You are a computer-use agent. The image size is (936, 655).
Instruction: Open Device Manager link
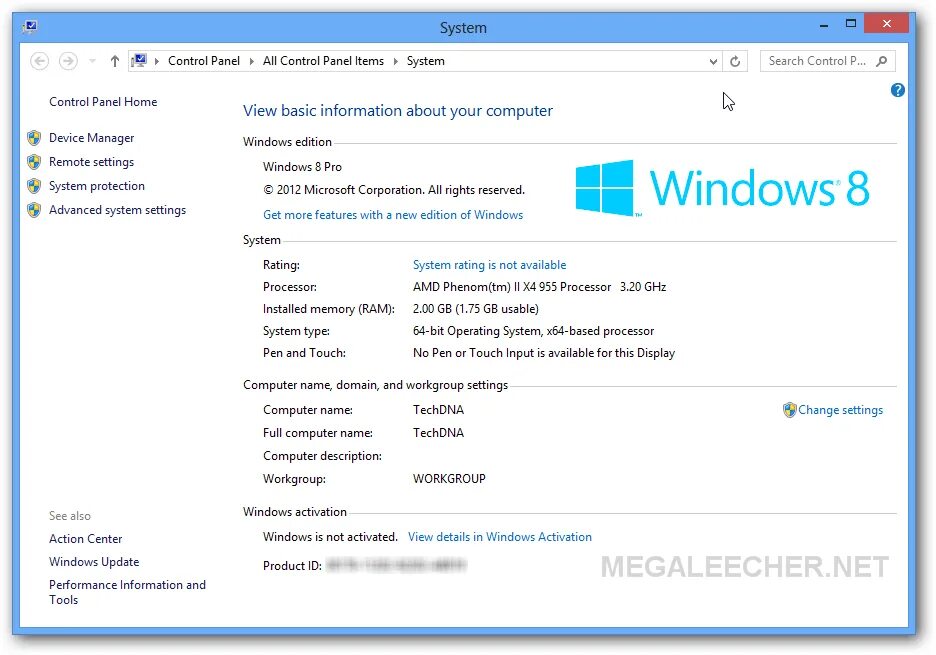[x=91, y=138]
